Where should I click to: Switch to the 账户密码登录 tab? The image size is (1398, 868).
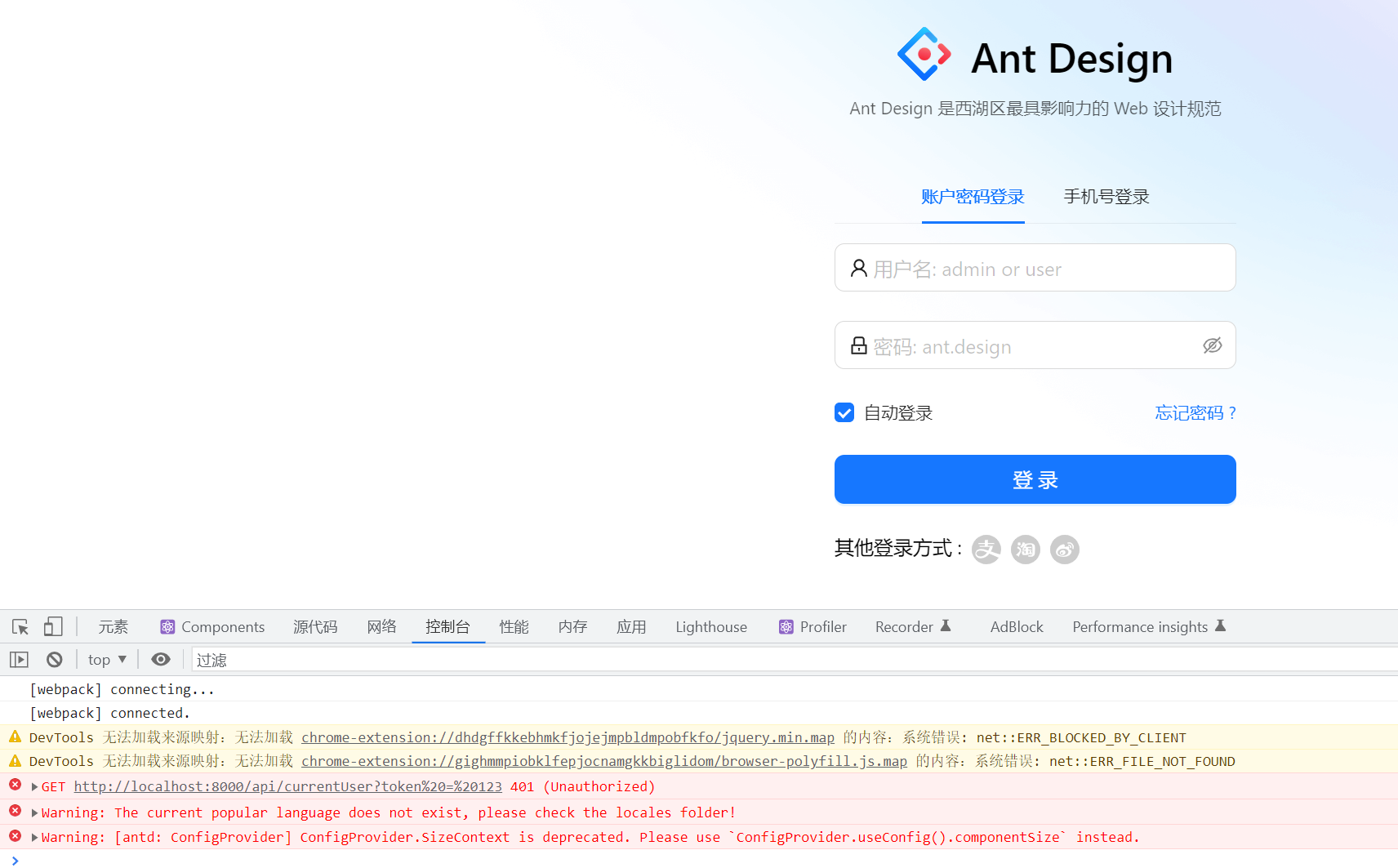pyautogui.click(x=973, y=197)
